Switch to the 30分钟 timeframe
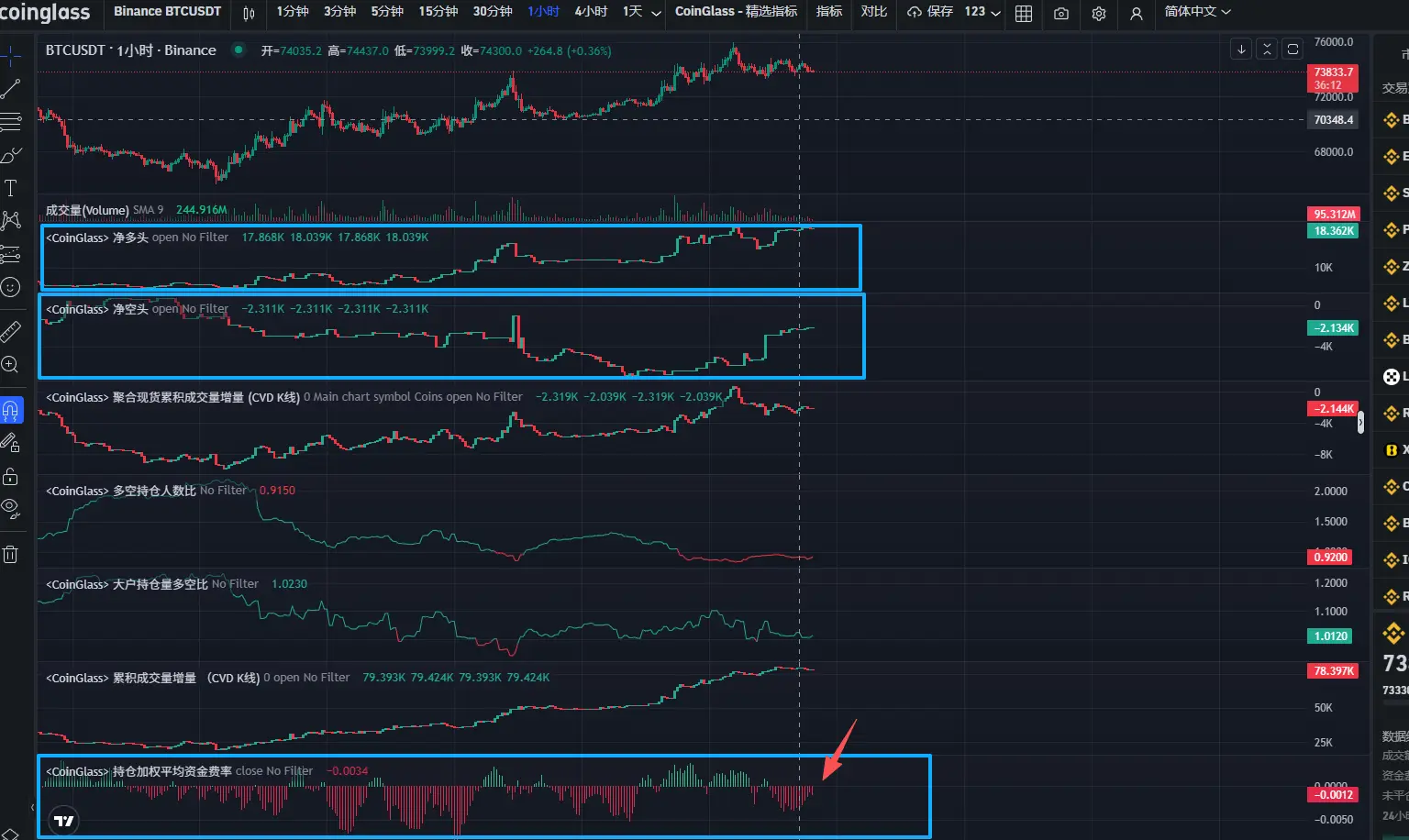The width and height of the screenshot is (1409, 840). click(493, 12)
